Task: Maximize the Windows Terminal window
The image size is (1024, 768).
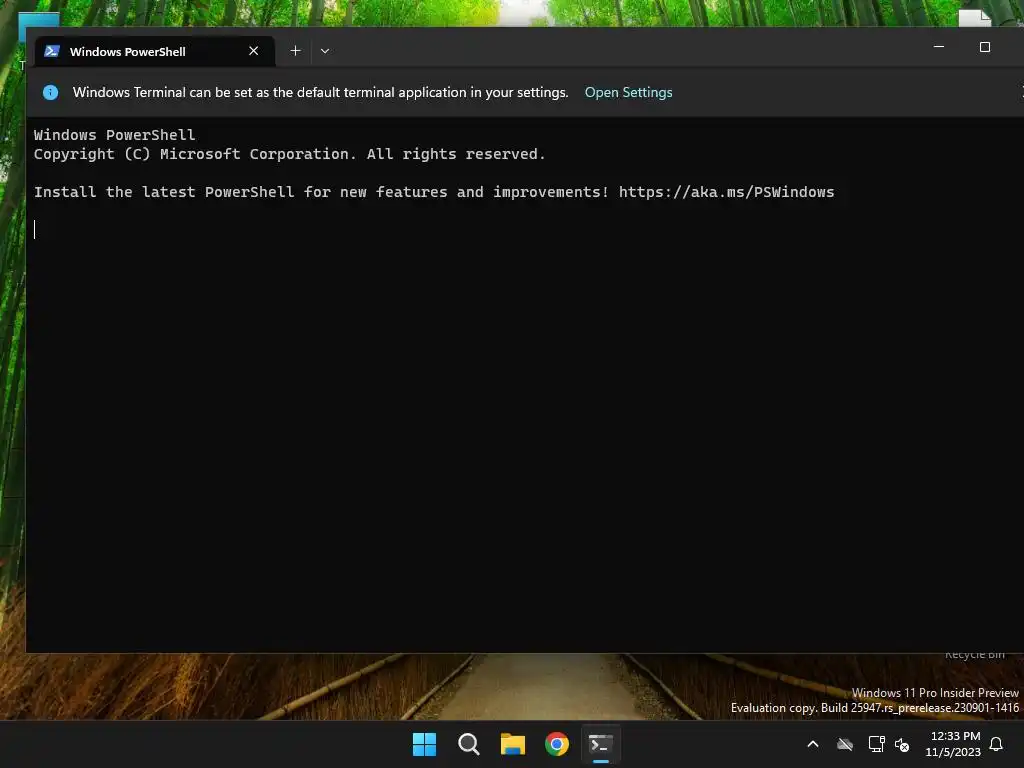Action: click(x=985, y=47)
